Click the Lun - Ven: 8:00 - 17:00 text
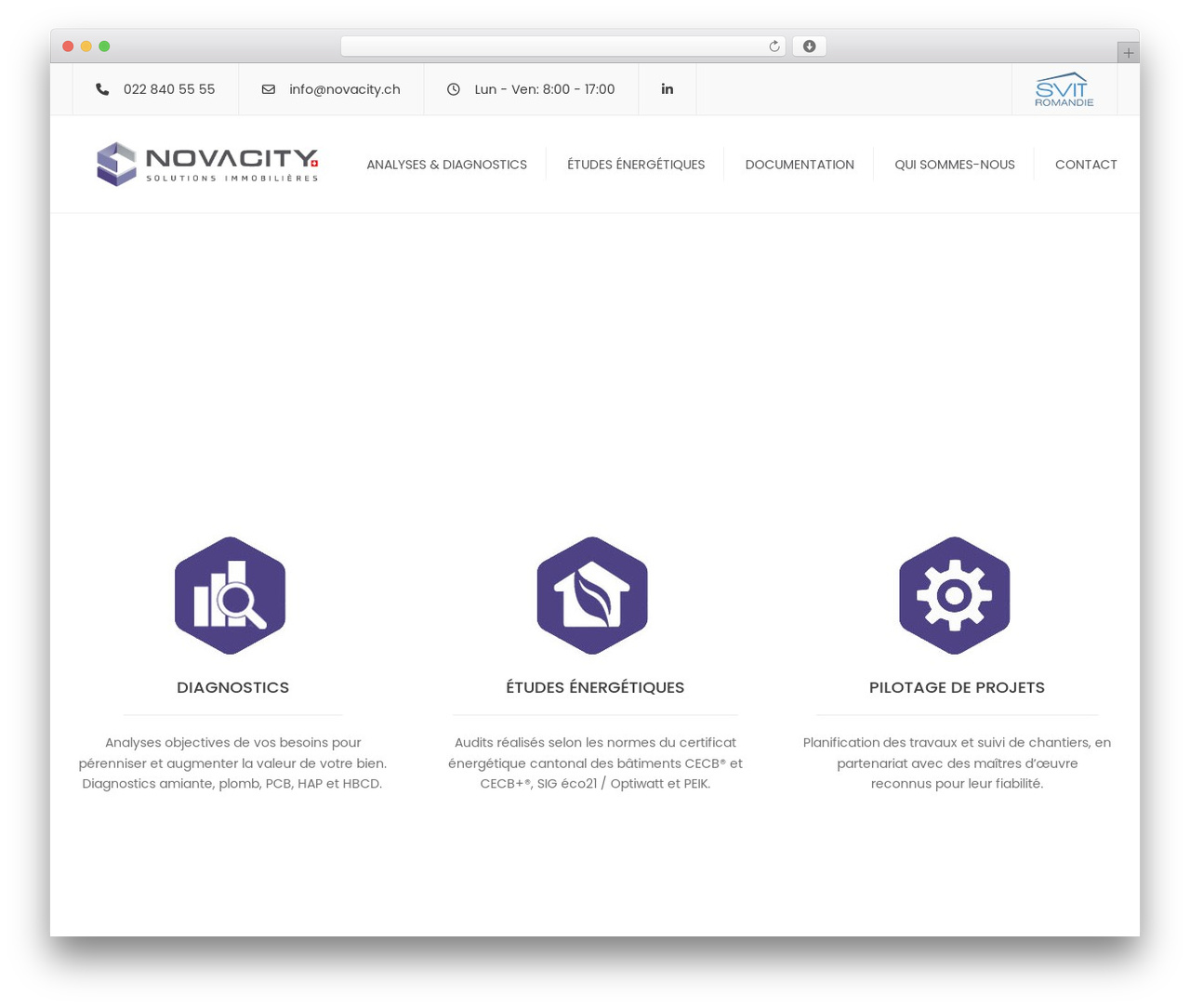Image resolution: width=1190 pixels, height=1008 pixels. [x=545, y=89]
